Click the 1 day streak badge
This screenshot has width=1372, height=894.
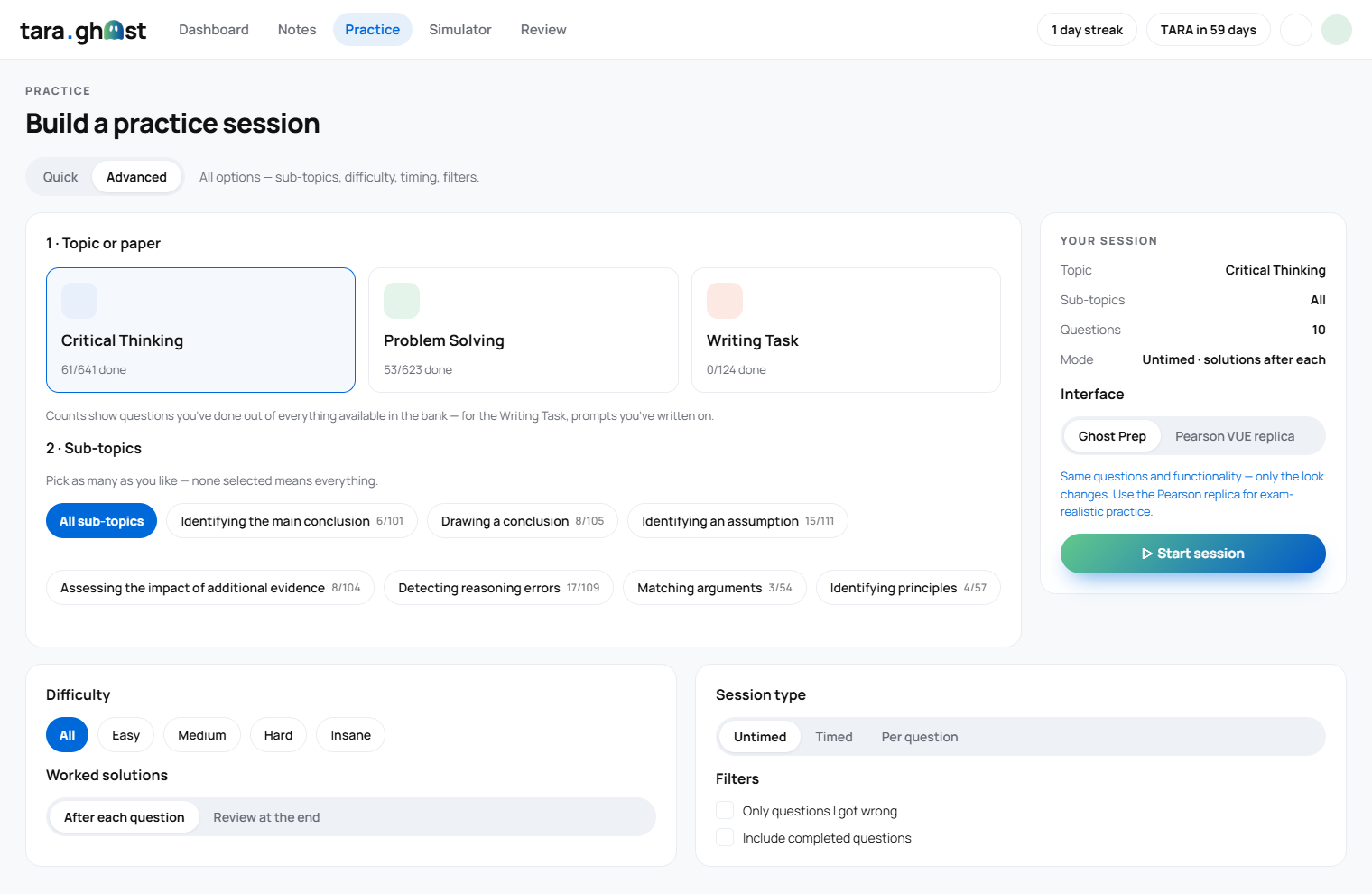[x=1087, y=30]
